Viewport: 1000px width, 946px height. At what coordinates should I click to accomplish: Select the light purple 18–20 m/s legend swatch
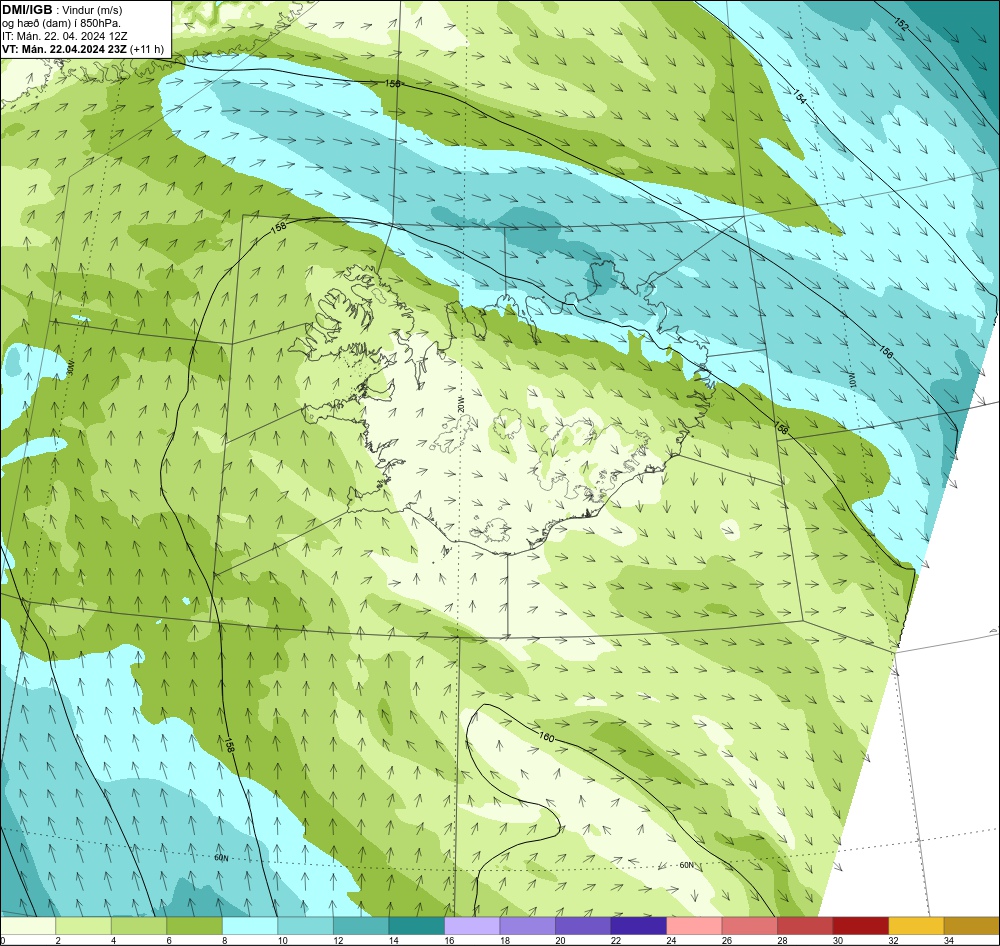[527, 925]
